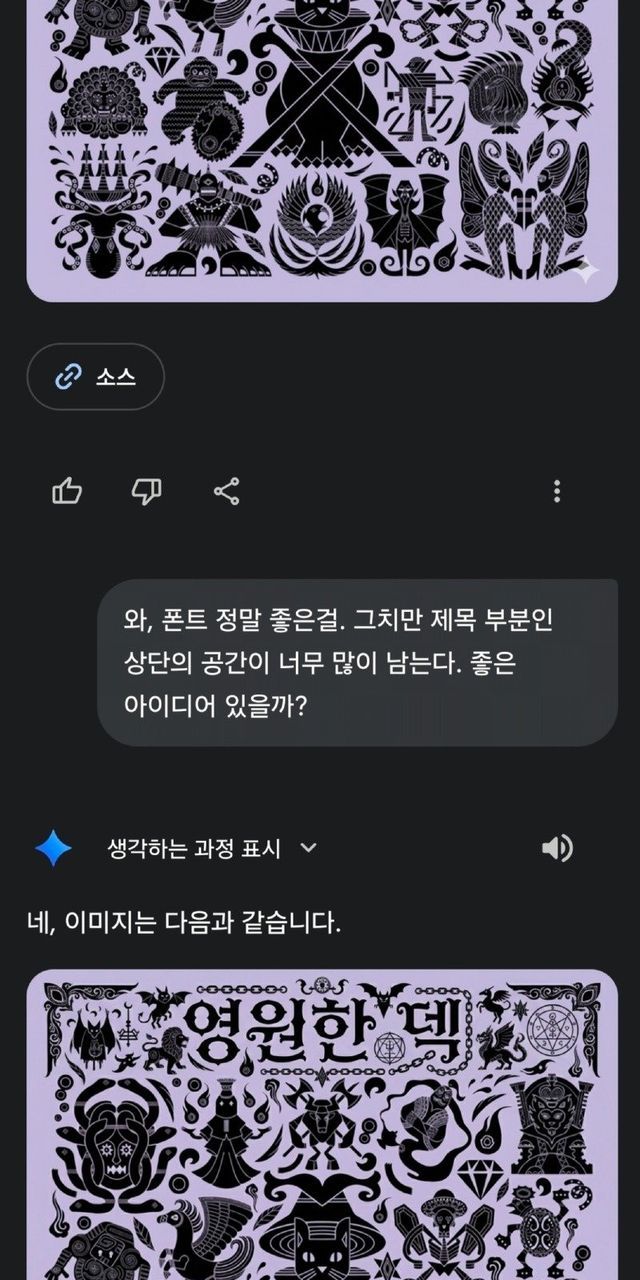
Task: Open the 소스 sources button
Action: (95, 377)
